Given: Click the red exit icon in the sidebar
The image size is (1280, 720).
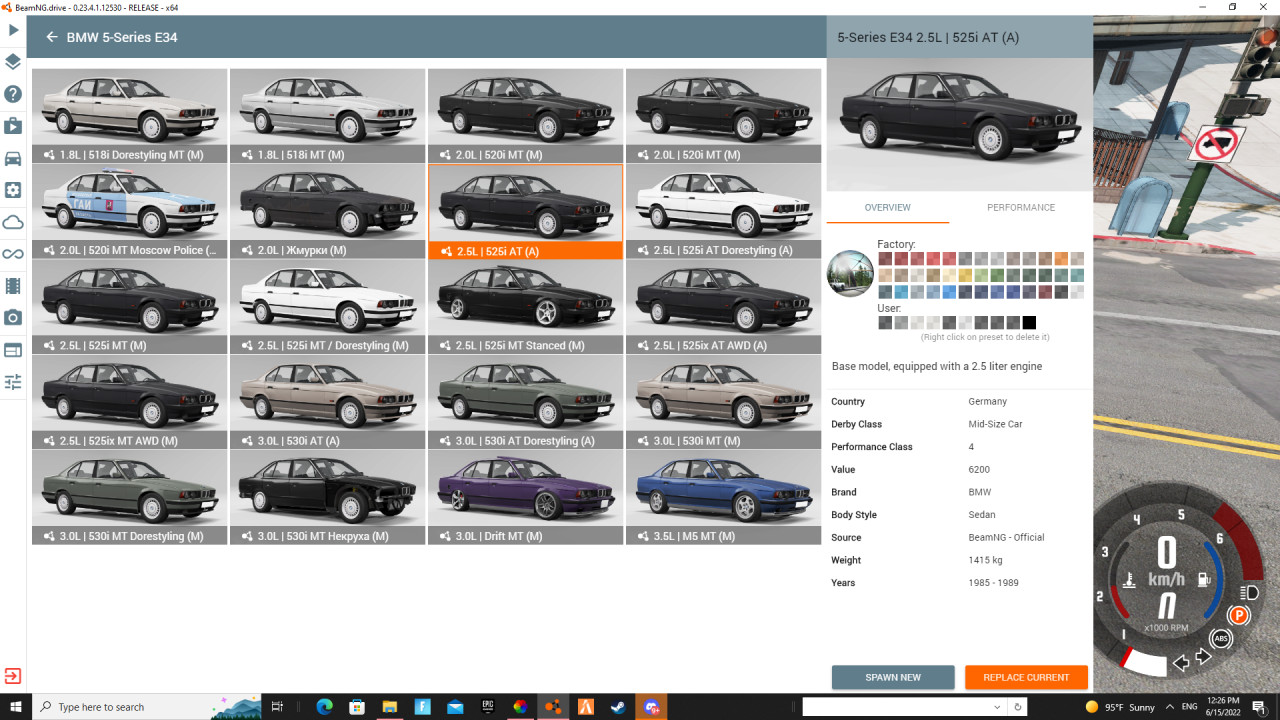Looking at the screenshot, I should pos(13,676).
